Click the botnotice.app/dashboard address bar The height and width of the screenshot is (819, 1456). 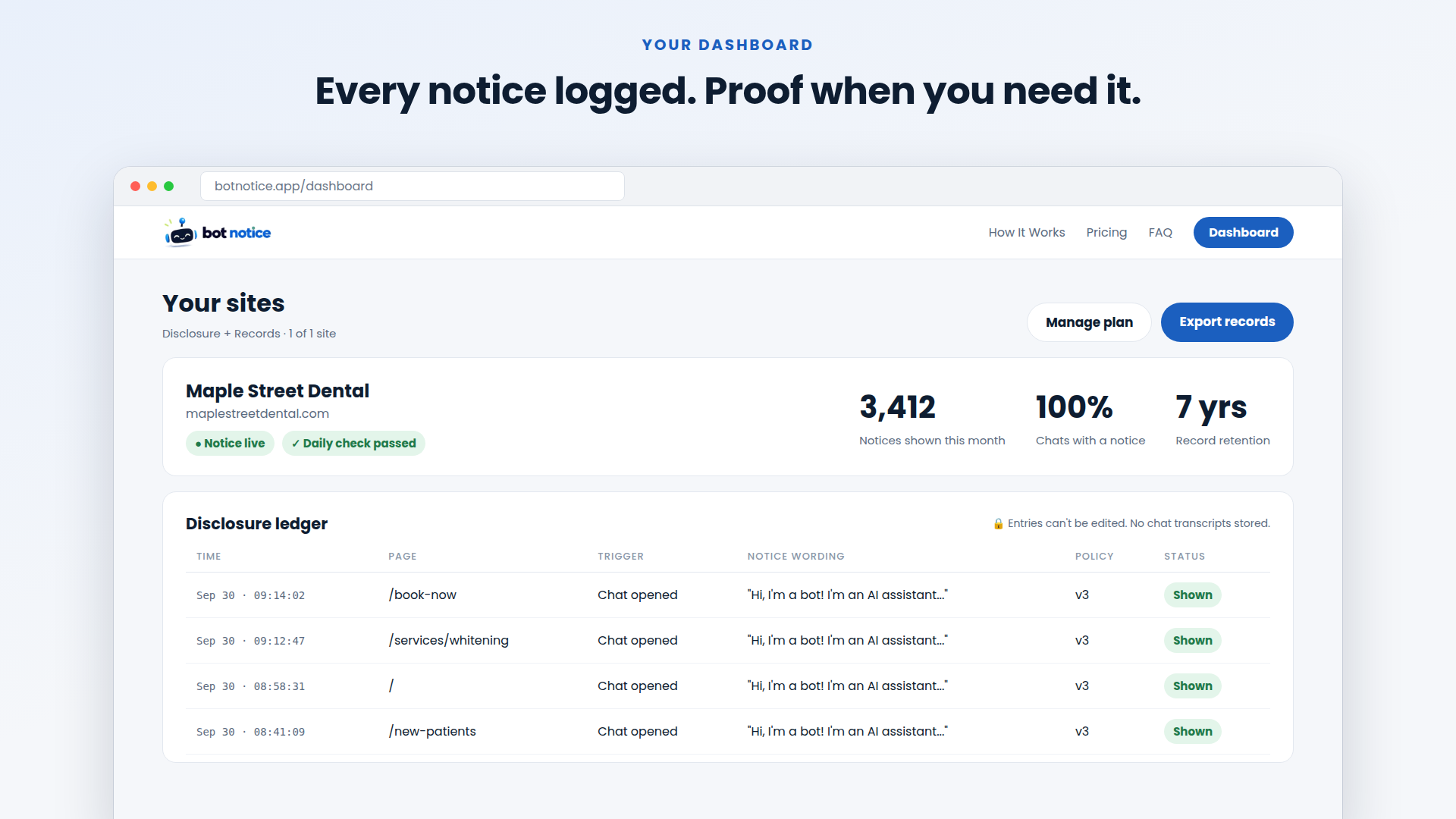(413, 187)
